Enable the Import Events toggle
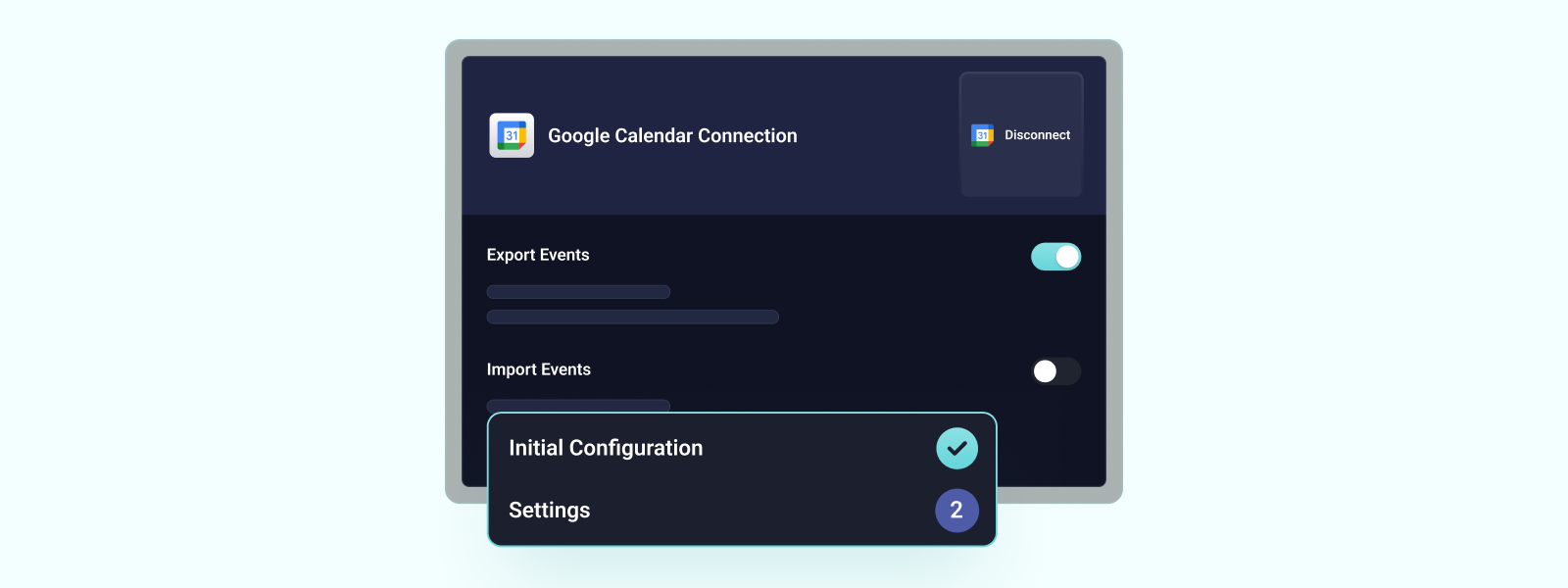The image size is (1568, 588). click(x=1055, y=371)
